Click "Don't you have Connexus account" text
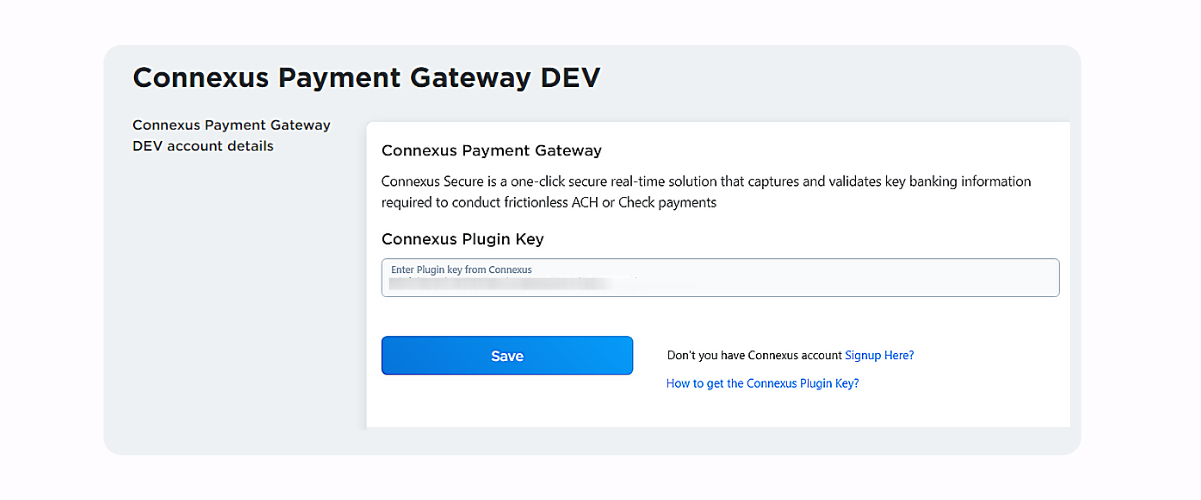 [x=754, y=355]
